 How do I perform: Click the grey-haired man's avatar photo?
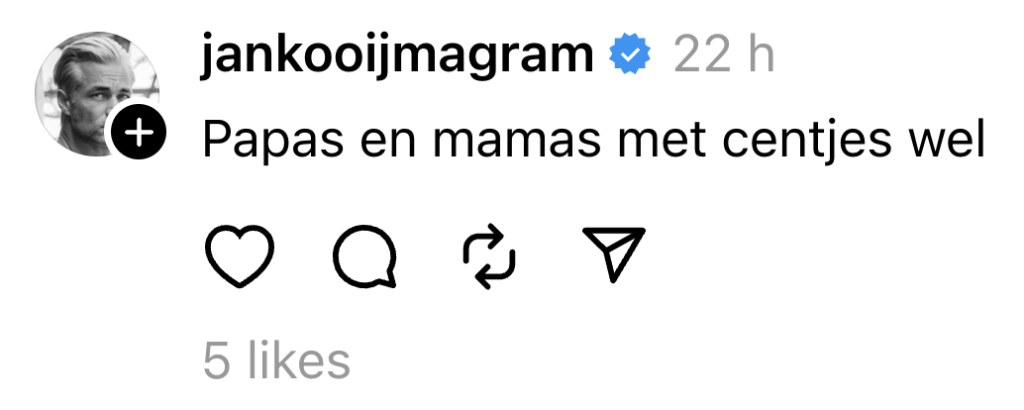[97, 93]
